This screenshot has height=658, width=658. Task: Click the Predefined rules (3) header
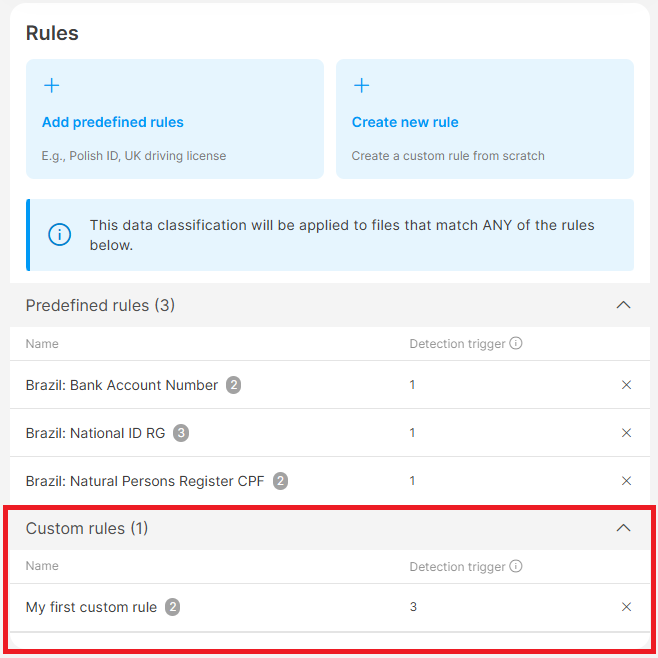coord(330,305)
